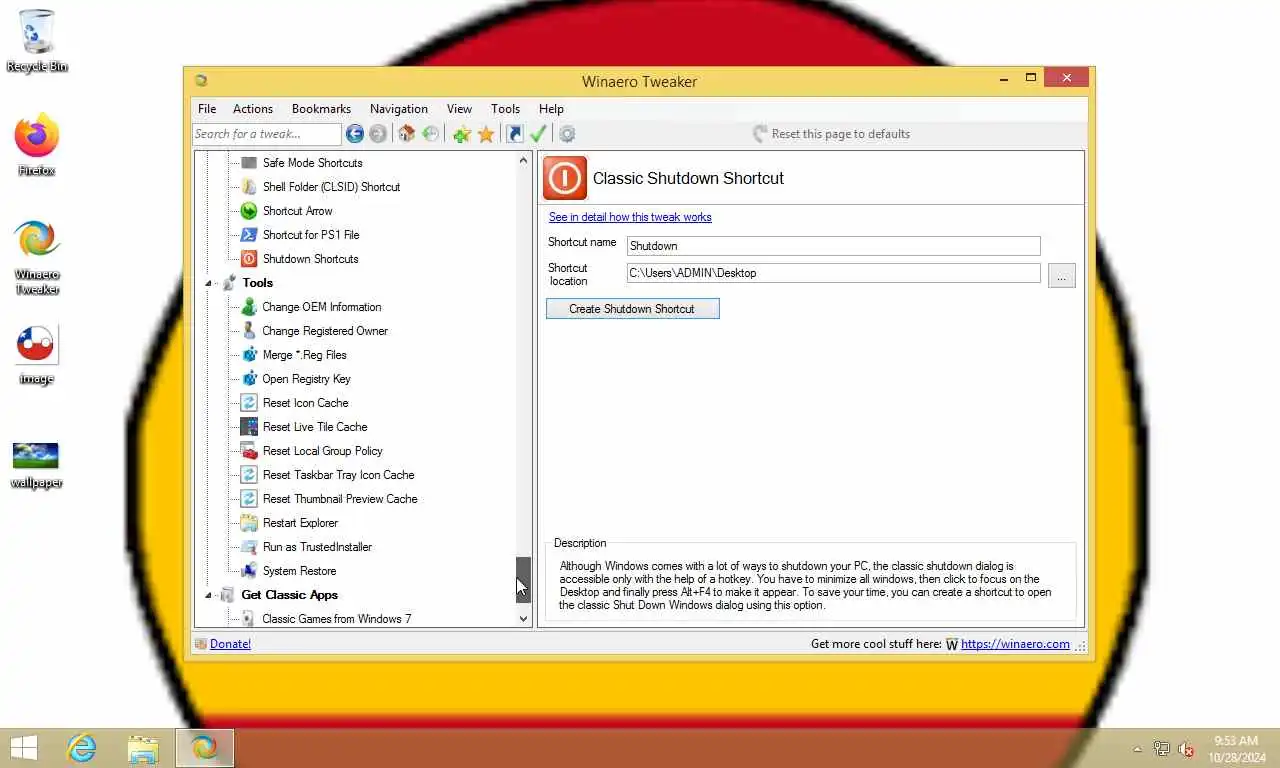1280x768 pixels.
Task: Open the File menu
Action: [207, 109]
